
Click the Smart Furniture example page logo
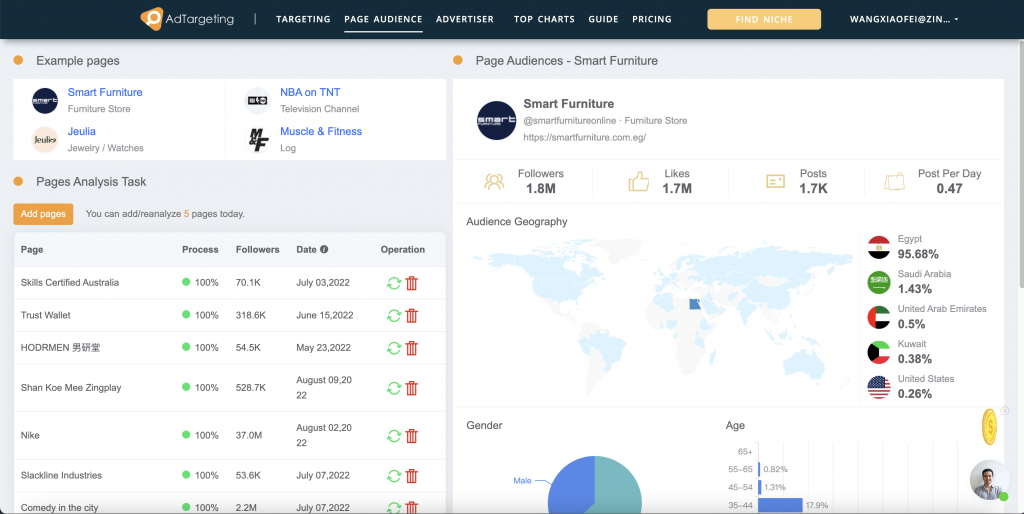click(45, 101)
